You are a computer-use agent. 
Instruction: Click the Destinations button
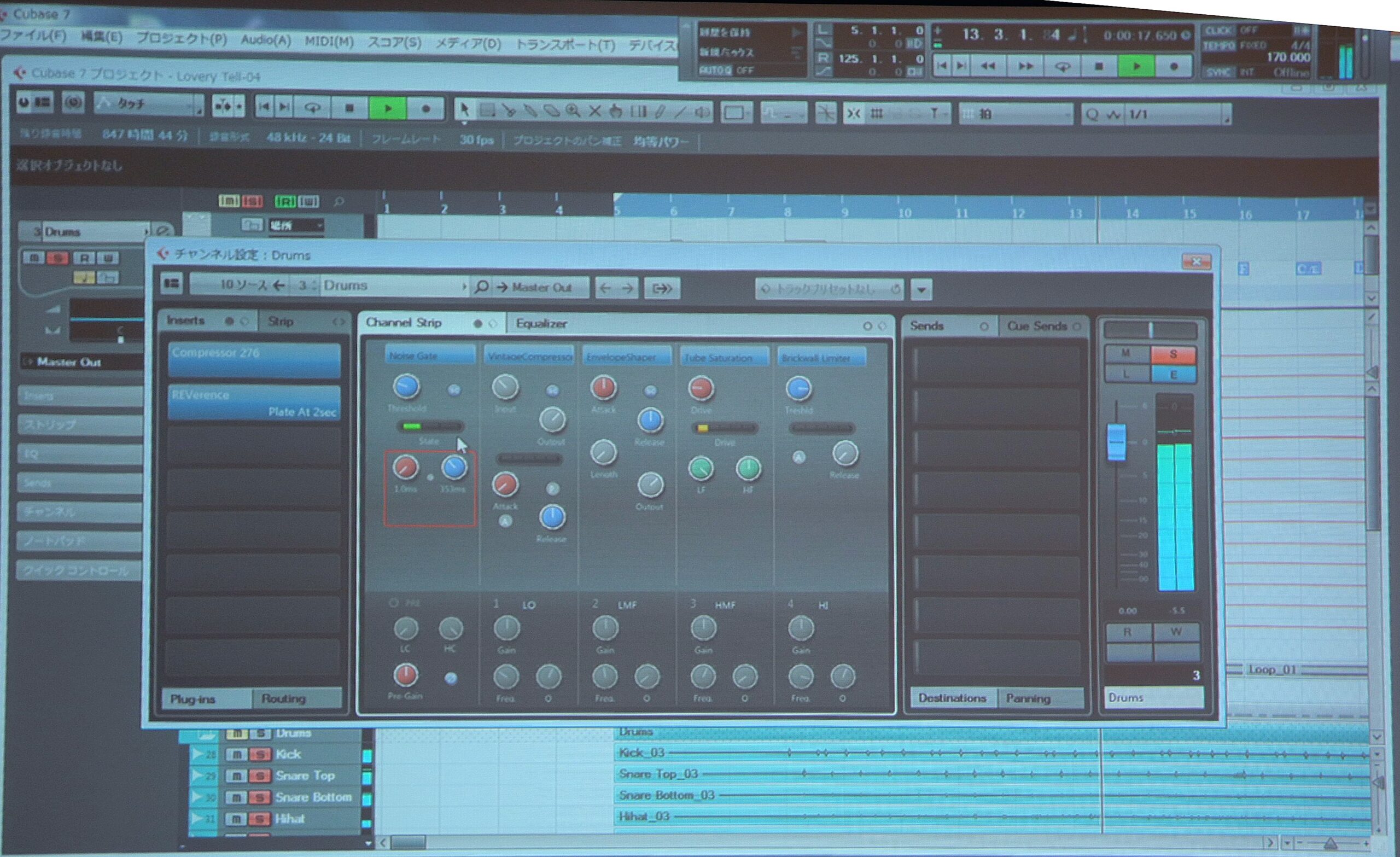click(952, 698)
